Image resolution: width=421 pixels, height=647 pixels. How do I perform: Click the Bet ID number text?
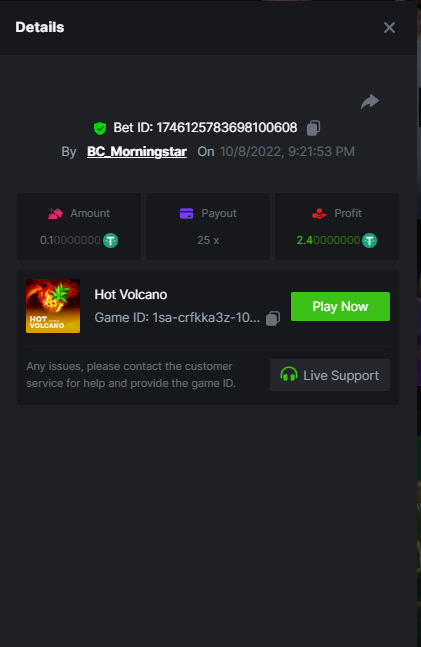pos(227,128)
